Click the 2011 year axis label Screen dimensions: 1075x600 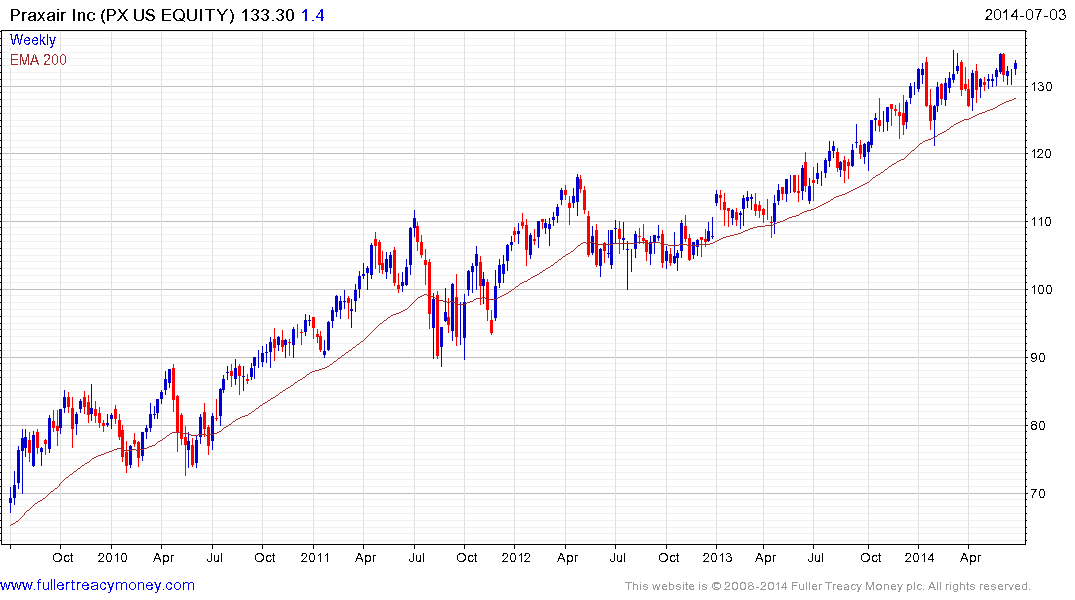315,557
